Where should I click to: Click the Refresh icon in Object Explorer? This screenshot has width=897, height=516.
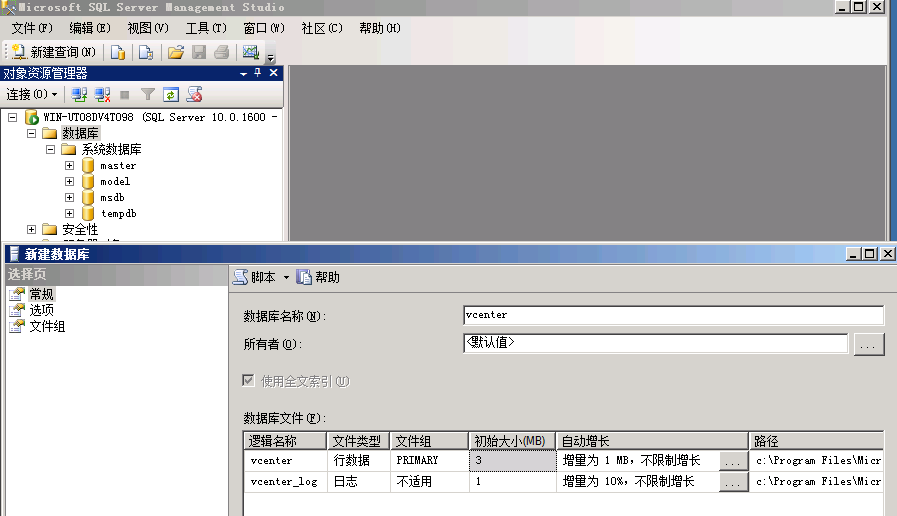coord(171,94)
